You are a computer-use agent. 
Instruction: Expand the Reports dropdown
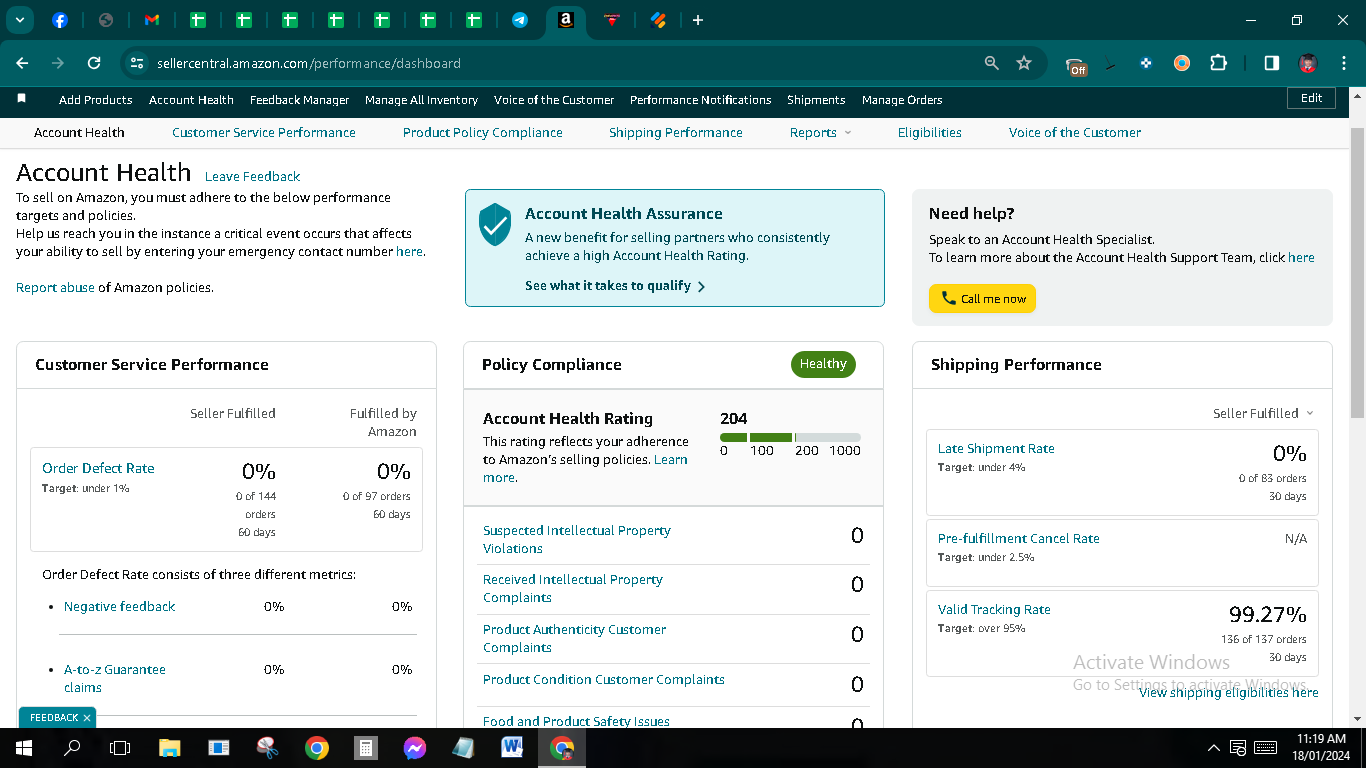[820, 132]
